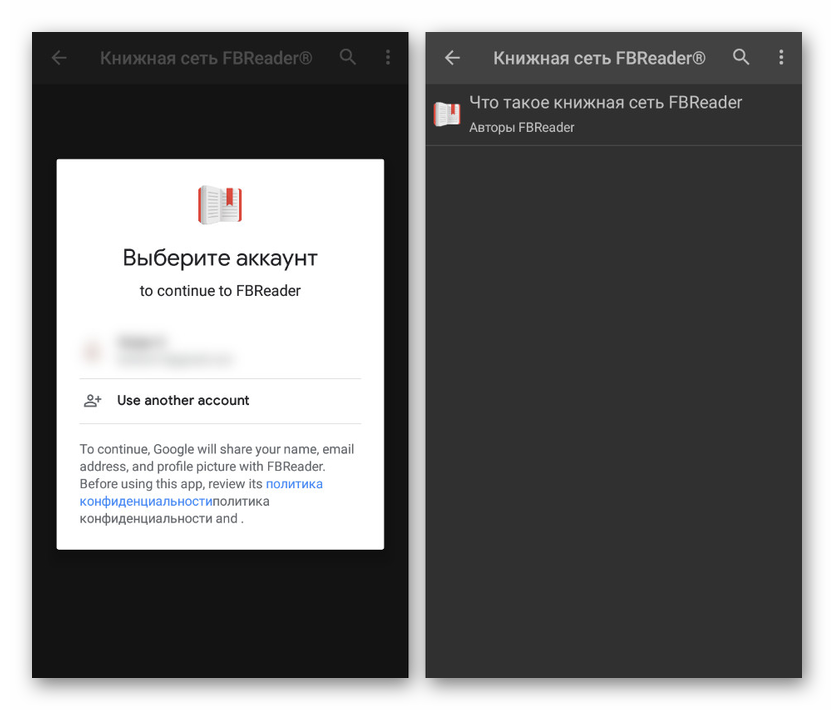Open 'Что такое книжная сеть FBReader' book entry

click(x=613, y=114)
